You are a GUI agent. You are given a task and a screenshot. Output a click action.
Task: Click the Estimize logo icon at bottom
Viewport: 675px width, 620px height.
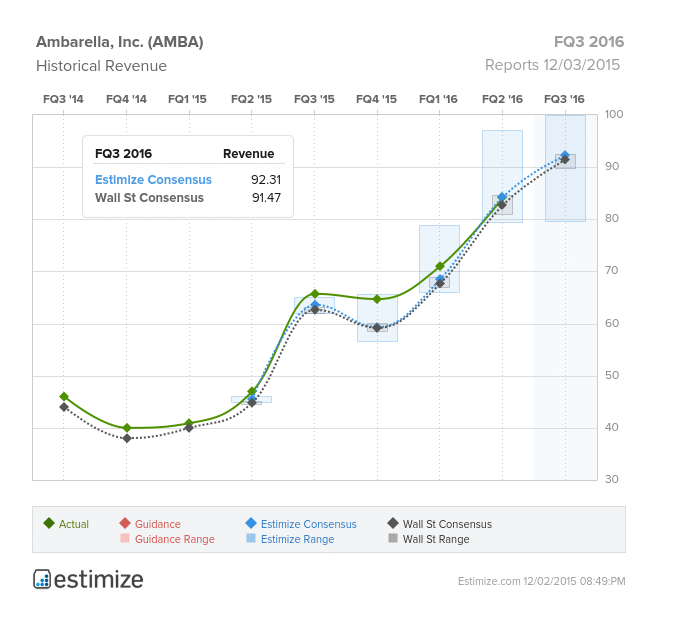[x=42, y=579]
